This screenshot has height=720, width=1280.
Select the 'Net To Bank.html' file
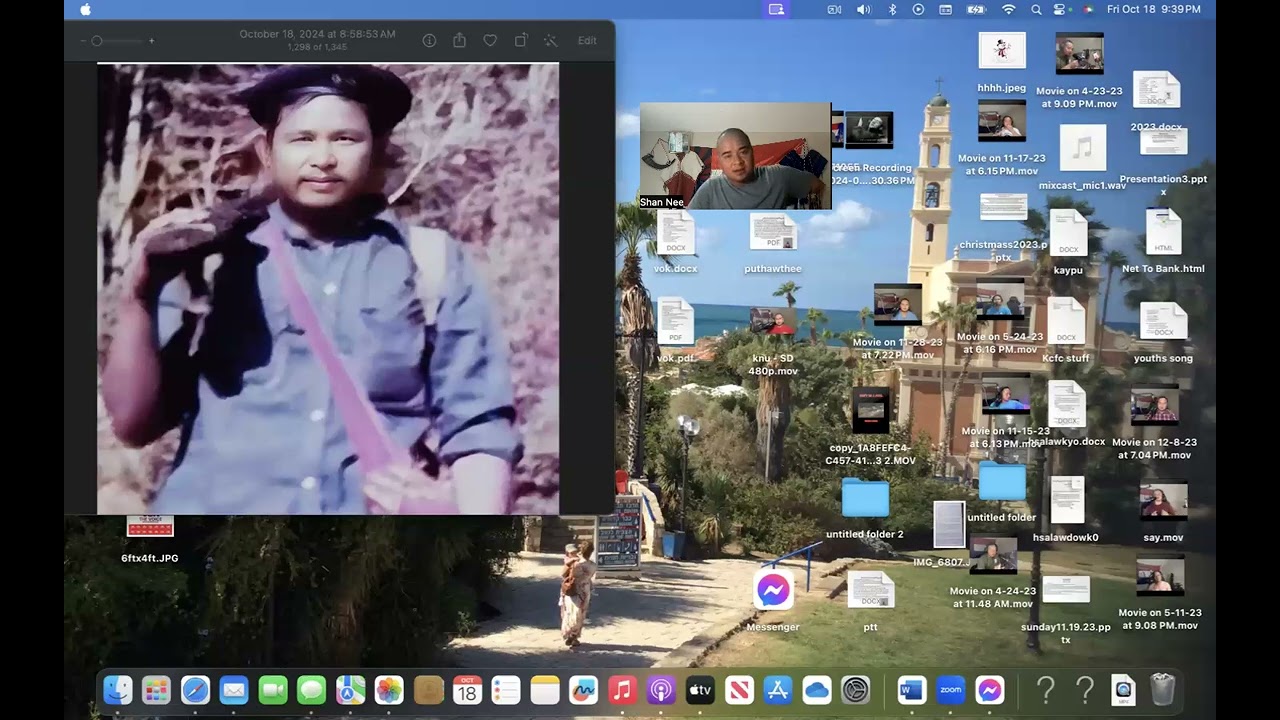click(1163, 233)
